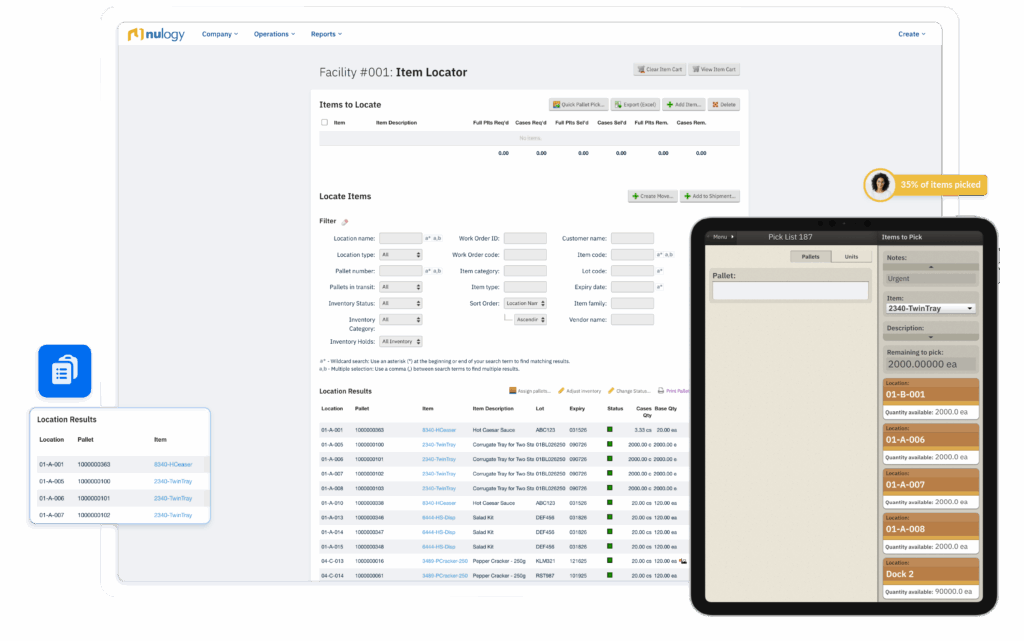
Task: Click the blue document list icon
Action: tap(64, 373)
